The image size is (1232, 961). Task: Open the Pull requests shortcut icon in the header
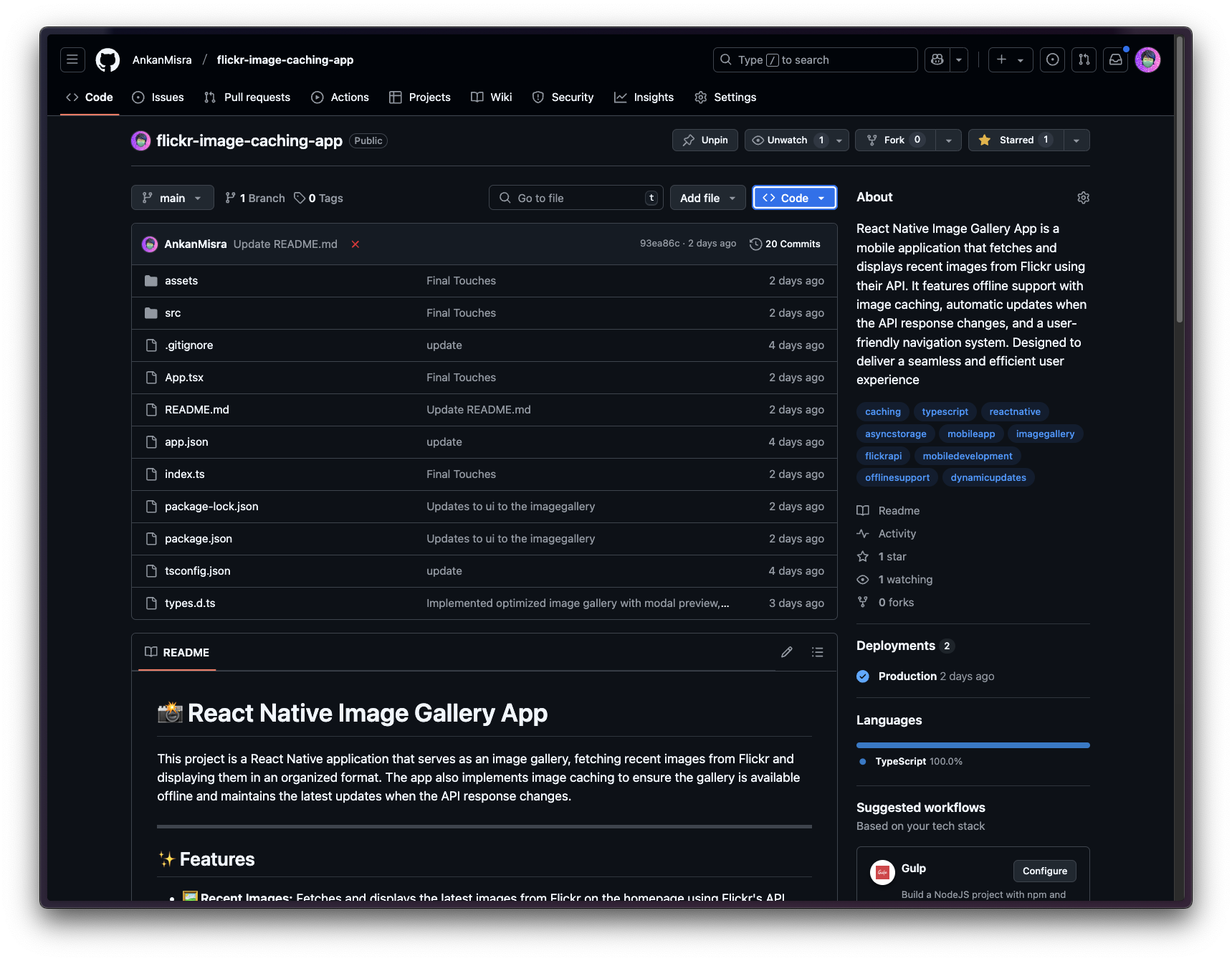pos(1084,59)
